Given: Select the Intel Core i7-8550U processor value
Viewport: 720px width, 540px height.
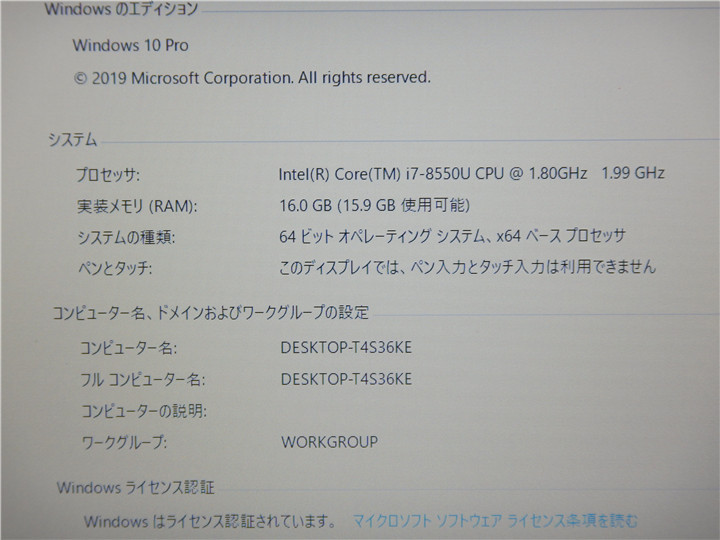Looking at the screenshot, I should [472, 174].
